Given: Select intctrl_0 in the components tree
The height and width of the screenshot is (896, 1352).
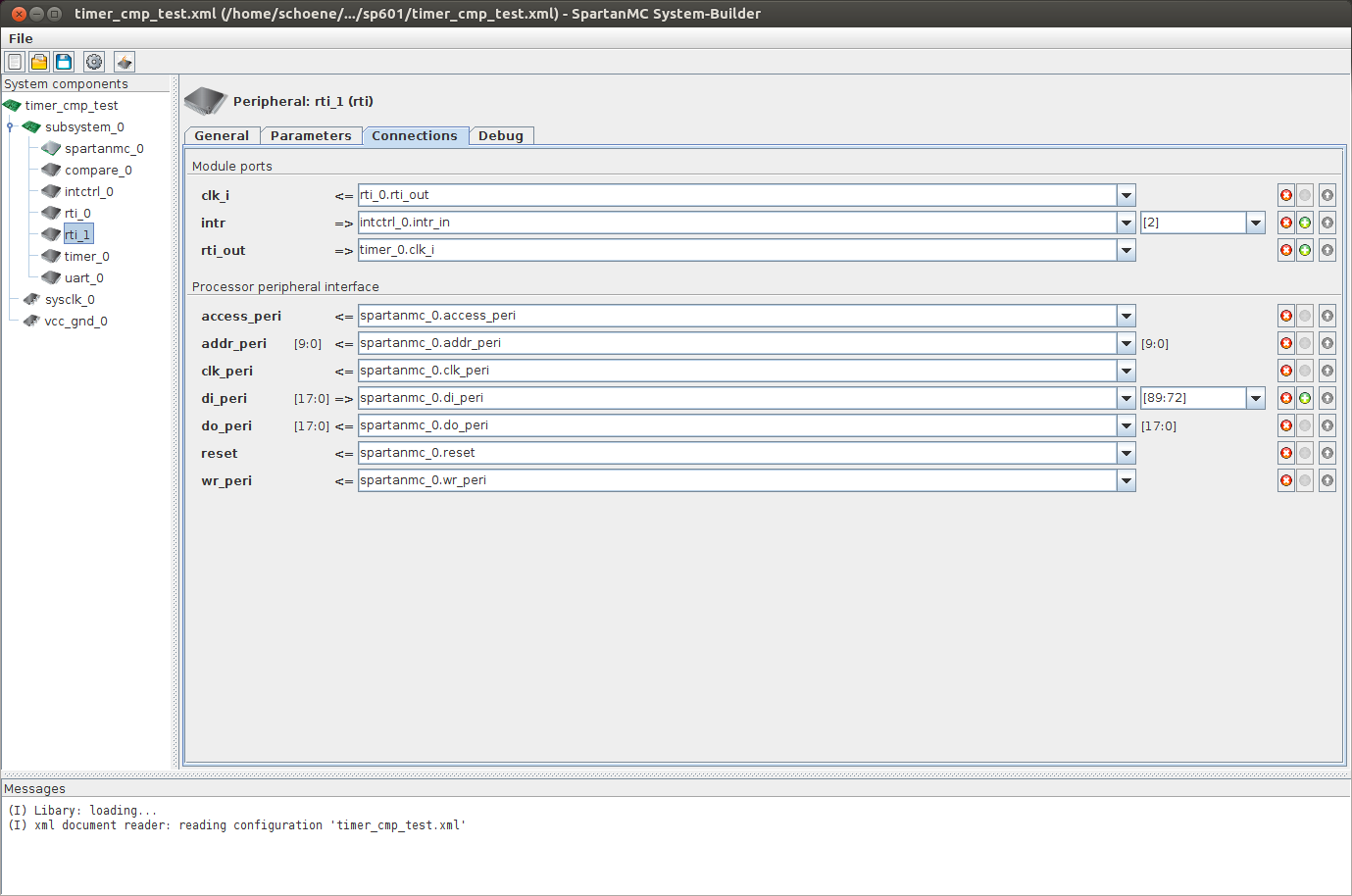Looking at the screenshot, I should (x=89, y=191).
